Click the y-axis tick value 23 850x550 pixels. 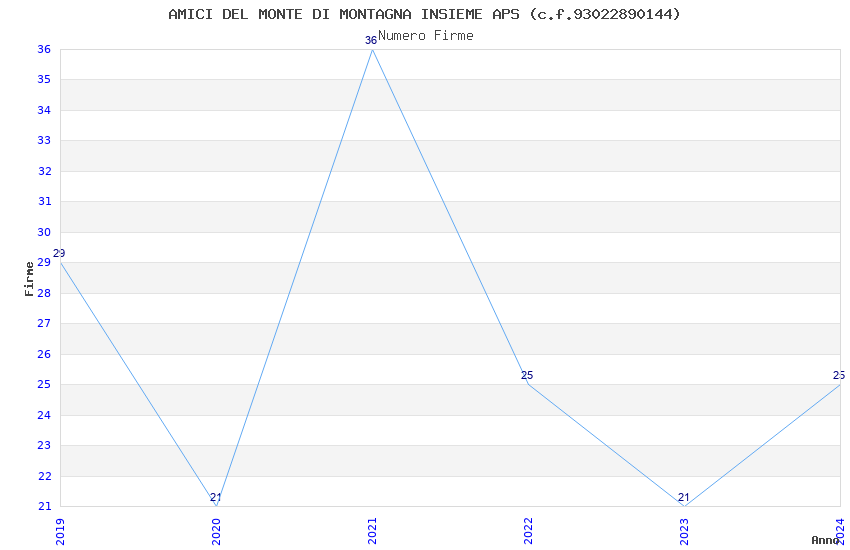[44, 445]
